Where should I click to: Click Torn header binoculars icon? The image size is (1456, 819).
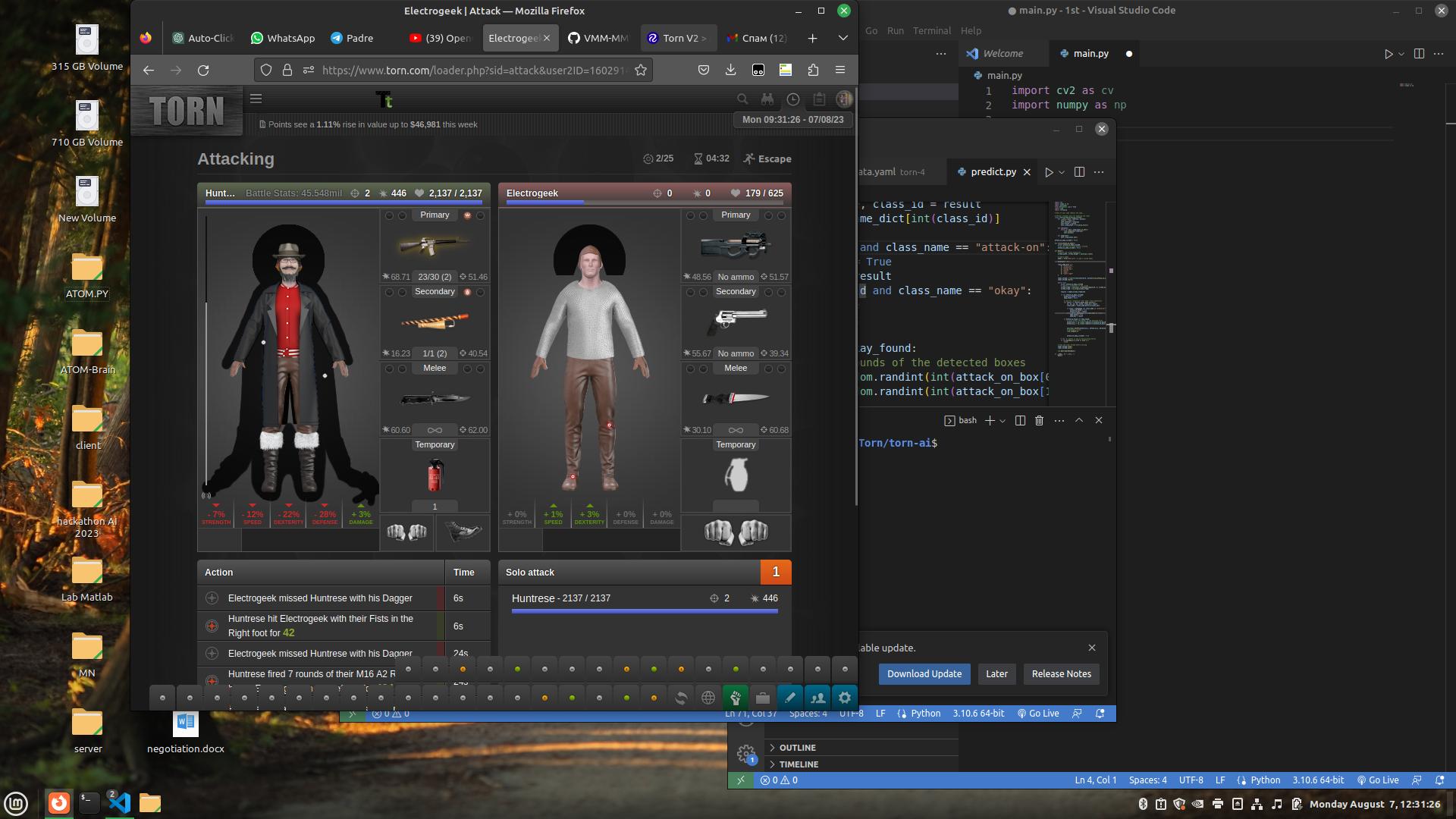(767, 99)
